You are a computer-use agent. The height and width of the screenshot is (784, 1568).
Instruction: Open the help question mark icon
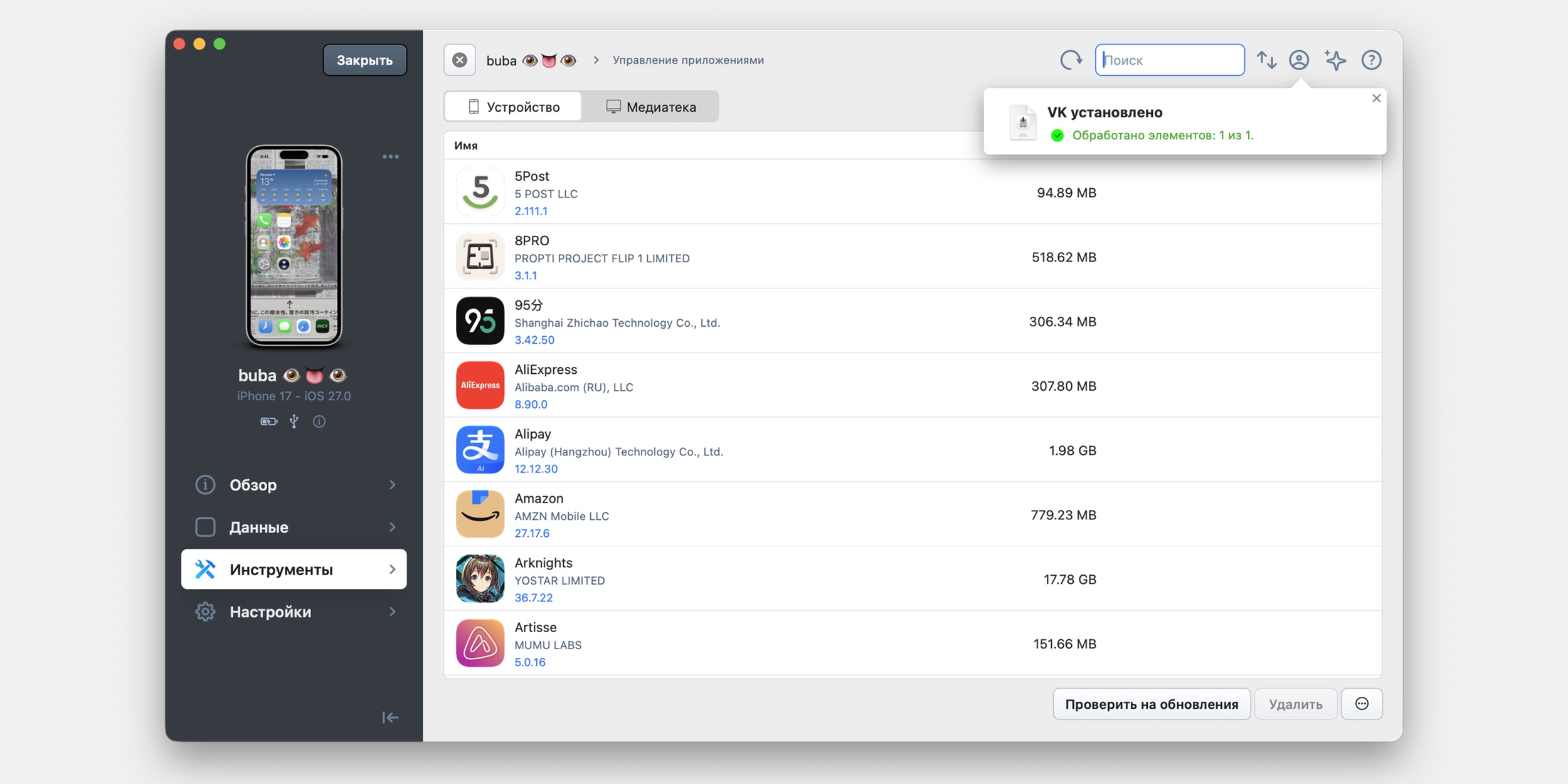tap(1371, 60)
